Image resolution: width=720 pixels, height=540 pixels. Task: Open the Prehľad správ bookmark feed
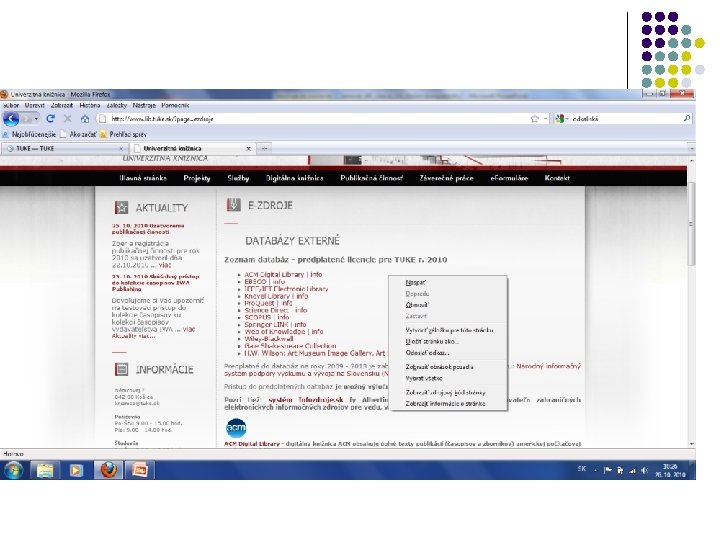(124, 135)
